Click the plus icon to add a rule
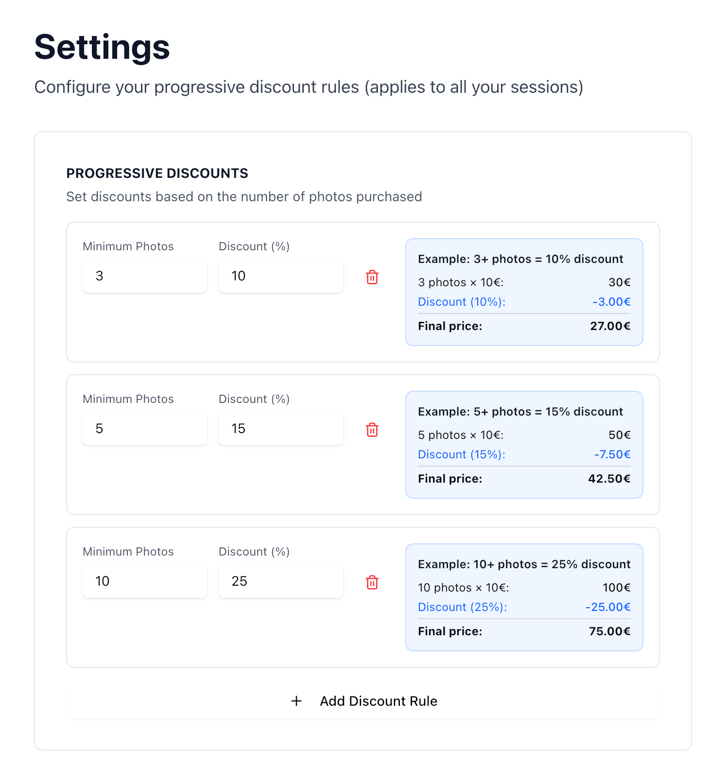The height and width of the screenshot is (768, 727). click(x=296, y=701)
